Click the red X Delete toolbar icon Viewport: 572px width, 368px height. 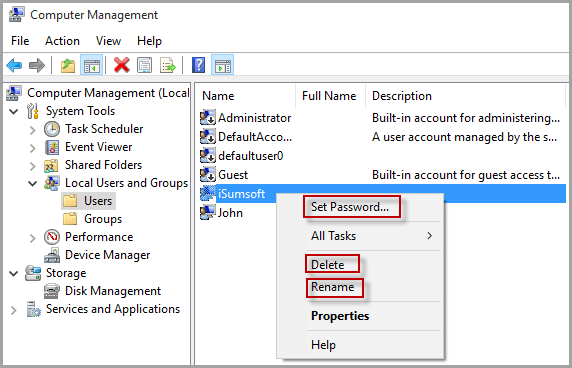121,66
